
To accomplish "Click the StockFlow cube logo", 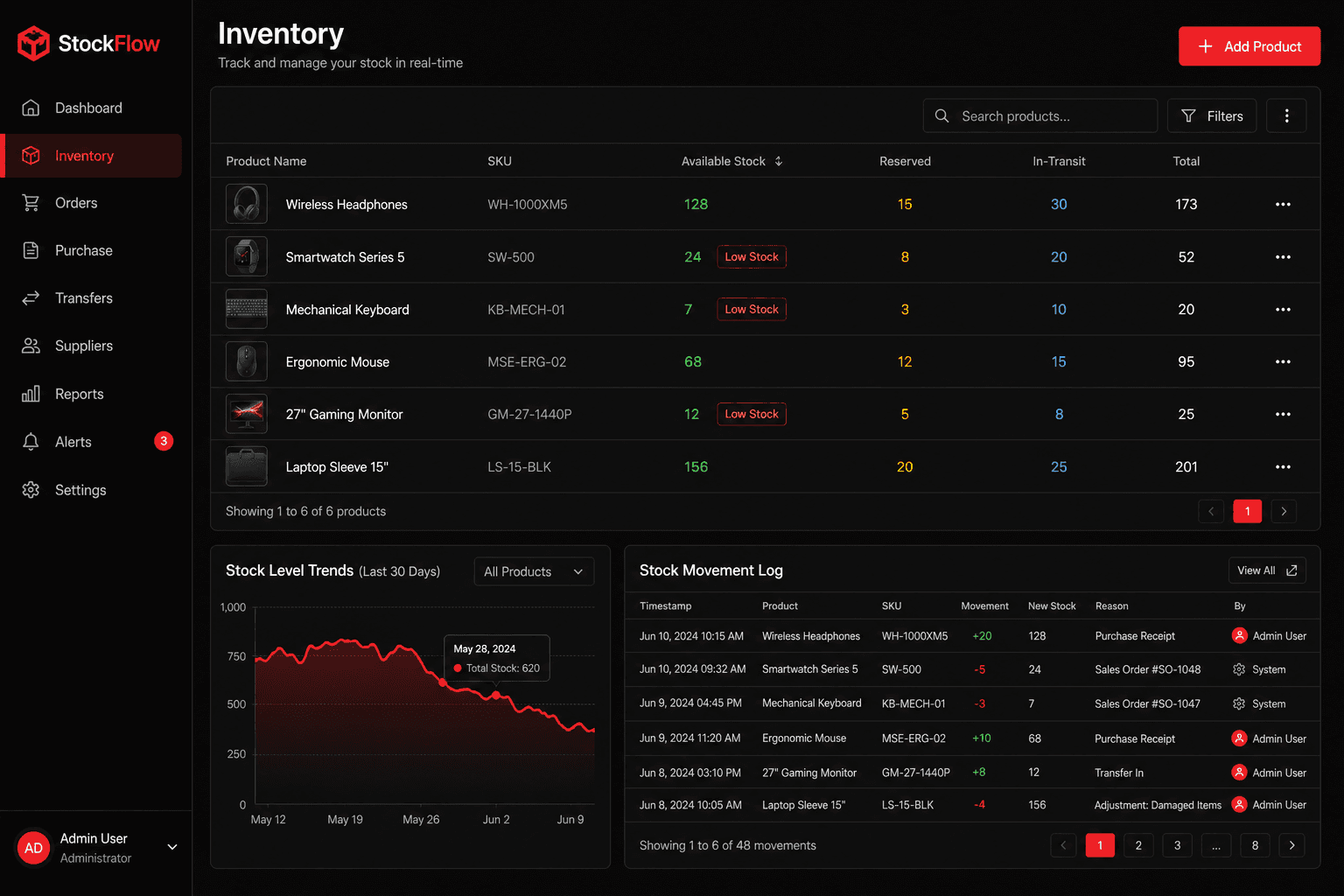I will click(33, 43).
